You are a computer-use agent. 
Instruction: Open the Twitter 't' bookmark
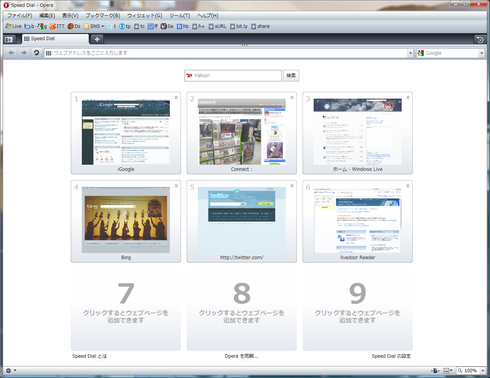click(112, 26)
